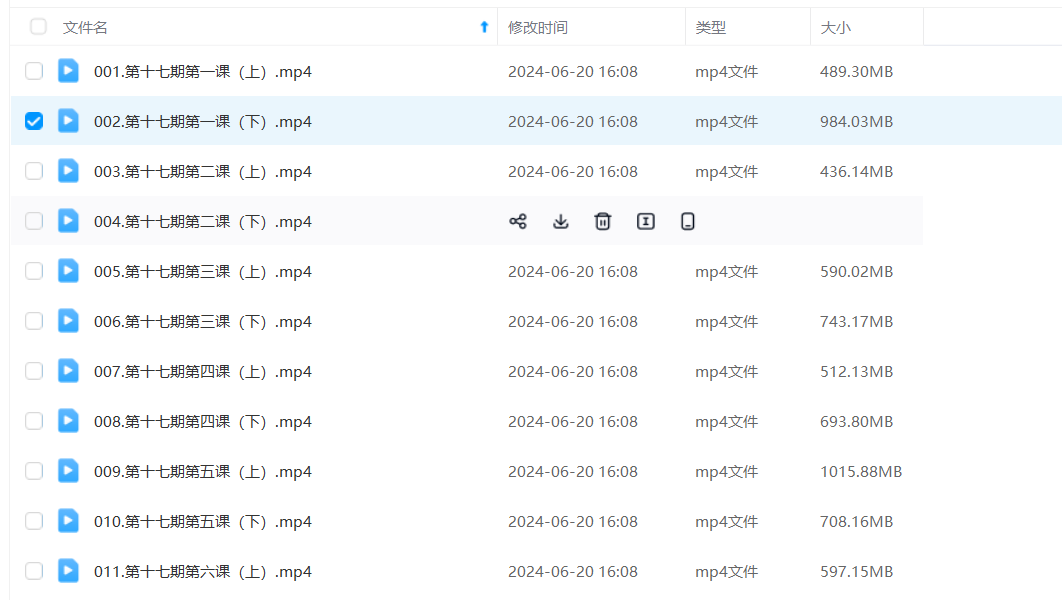Check the box next to file 011

(34, 571)
